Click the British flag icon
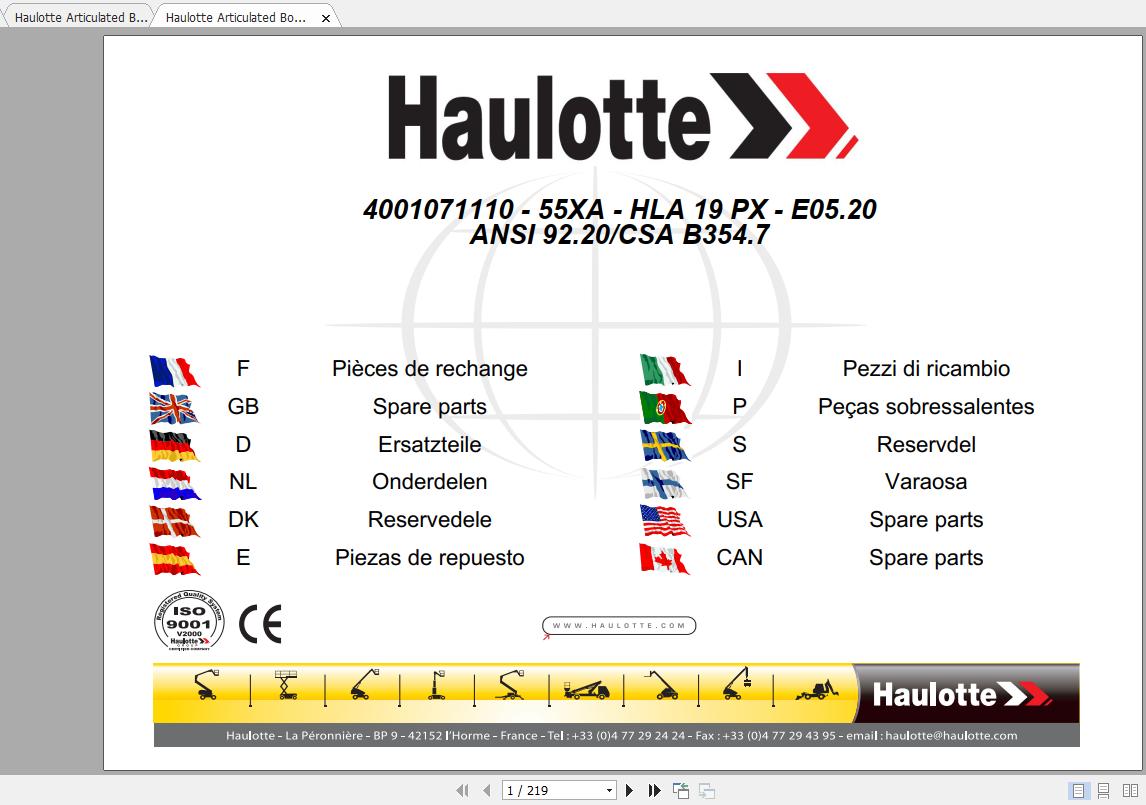 click(x=174, y=408)
